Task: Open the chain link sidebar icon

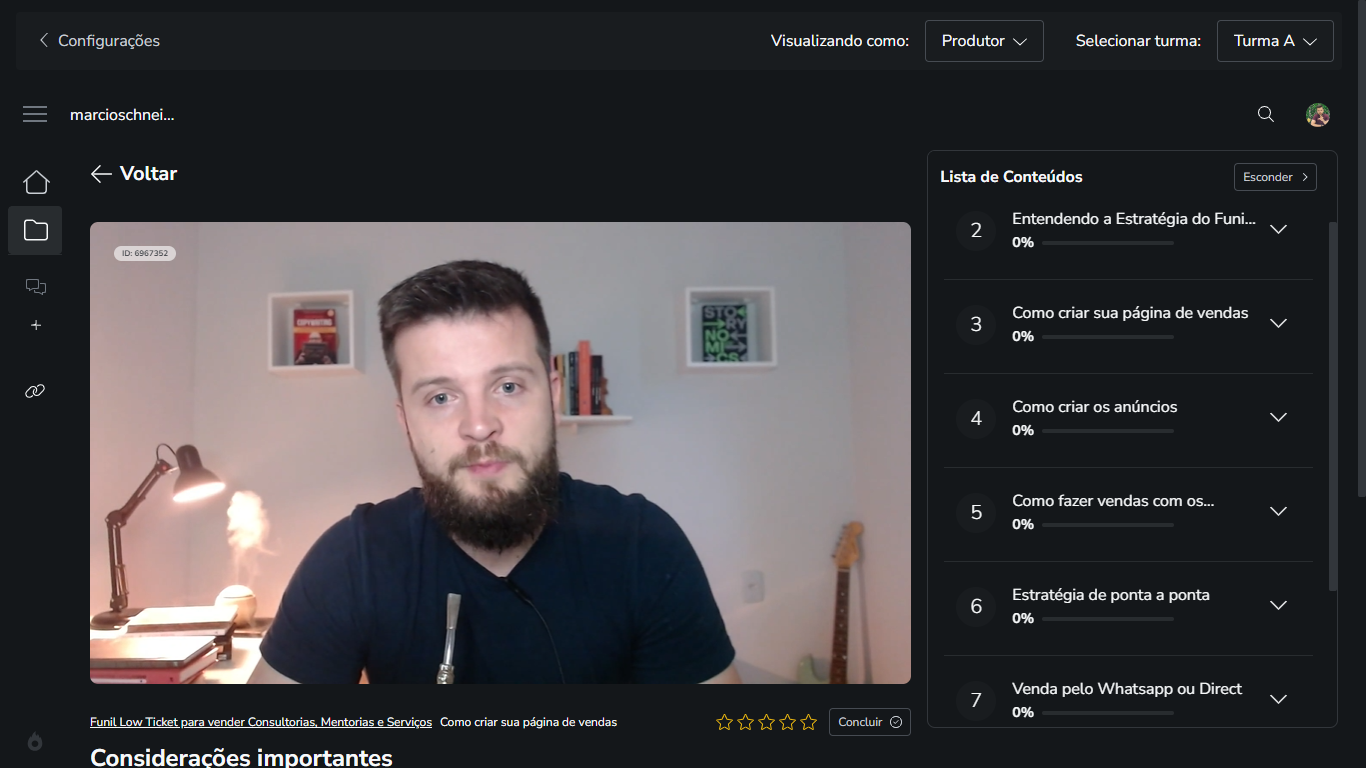Action: pos(36,391)
